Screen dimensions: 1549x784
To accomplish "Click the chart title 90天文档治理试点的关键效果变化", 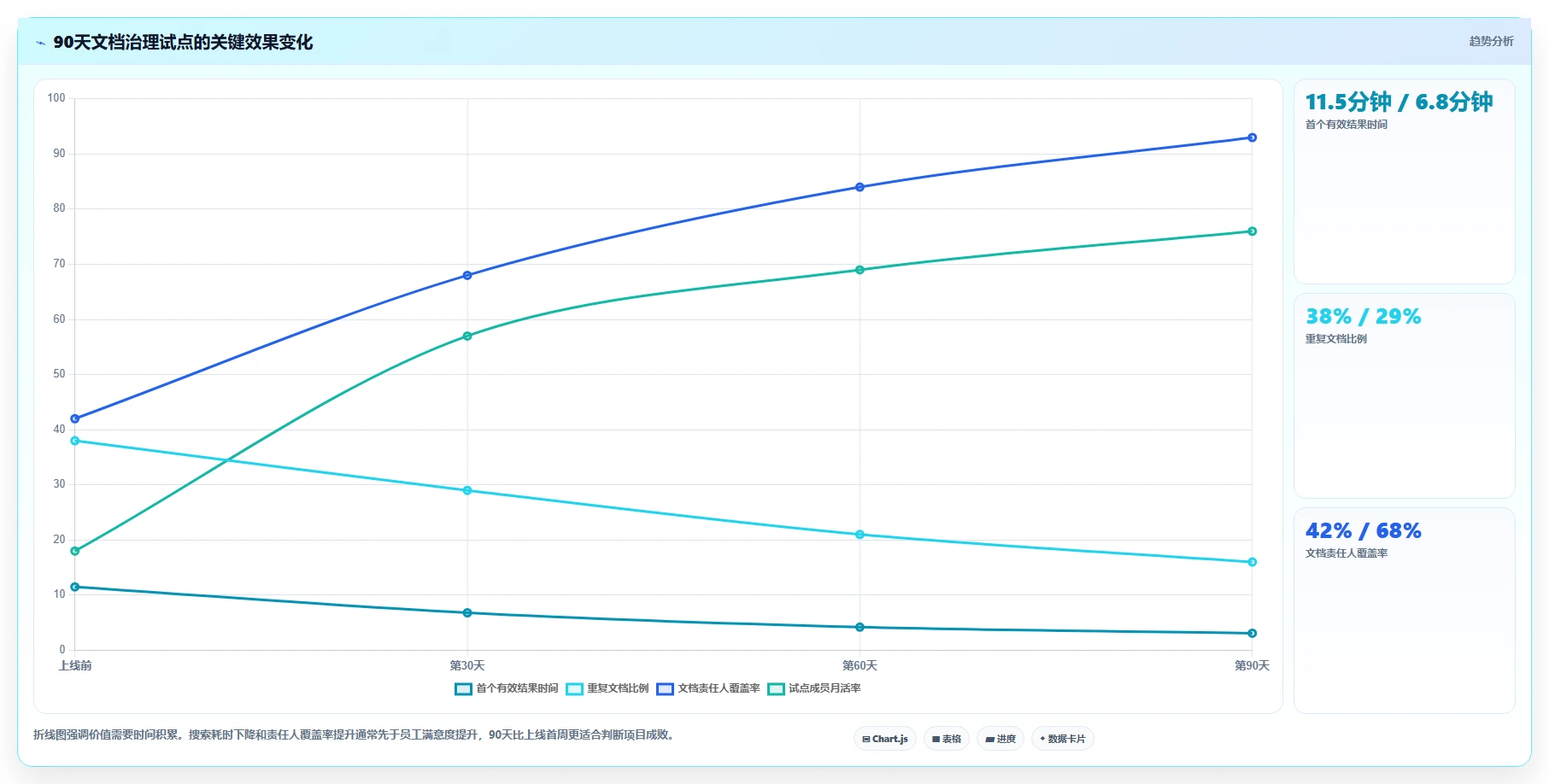I will pyautogui.click(x=183, y=42).
